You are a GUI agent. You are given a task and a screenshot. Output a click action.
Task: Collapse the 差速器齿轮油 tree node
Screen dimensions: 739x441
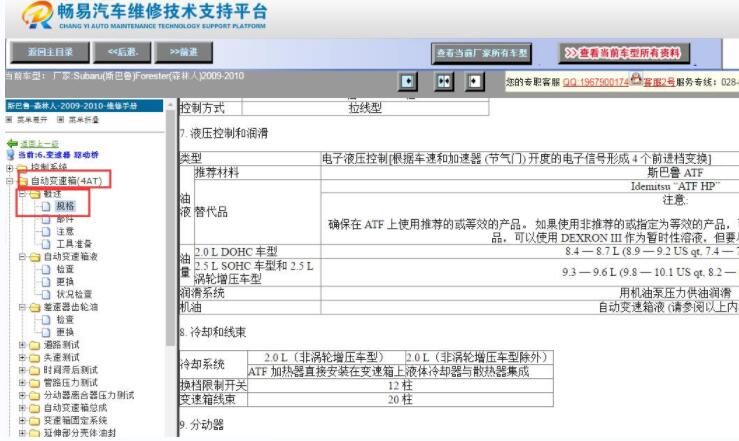pyautogui.click(x=22, y=307)
